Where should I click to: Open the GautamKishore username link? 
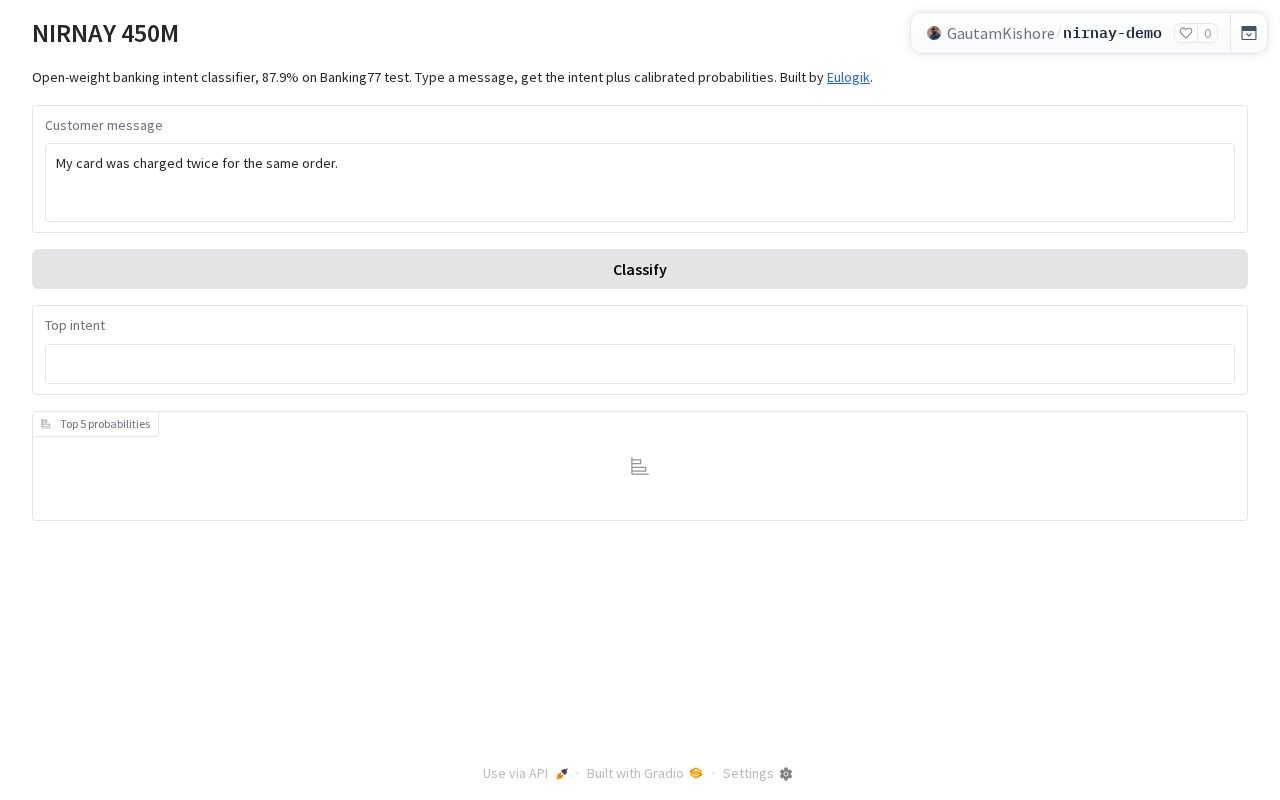click(1000, 33)
